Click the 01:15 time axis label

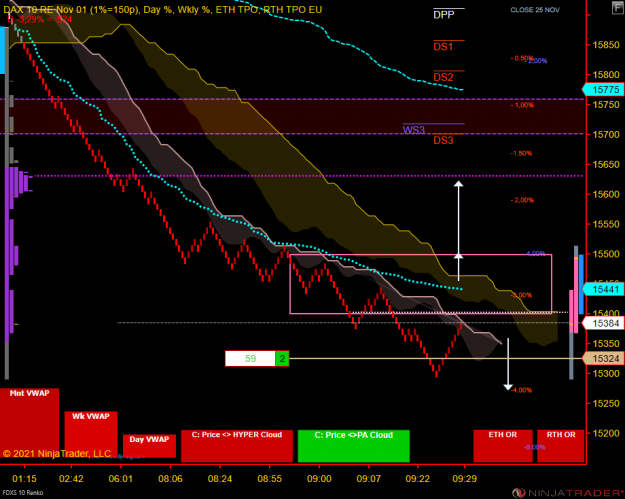(24, 479)
